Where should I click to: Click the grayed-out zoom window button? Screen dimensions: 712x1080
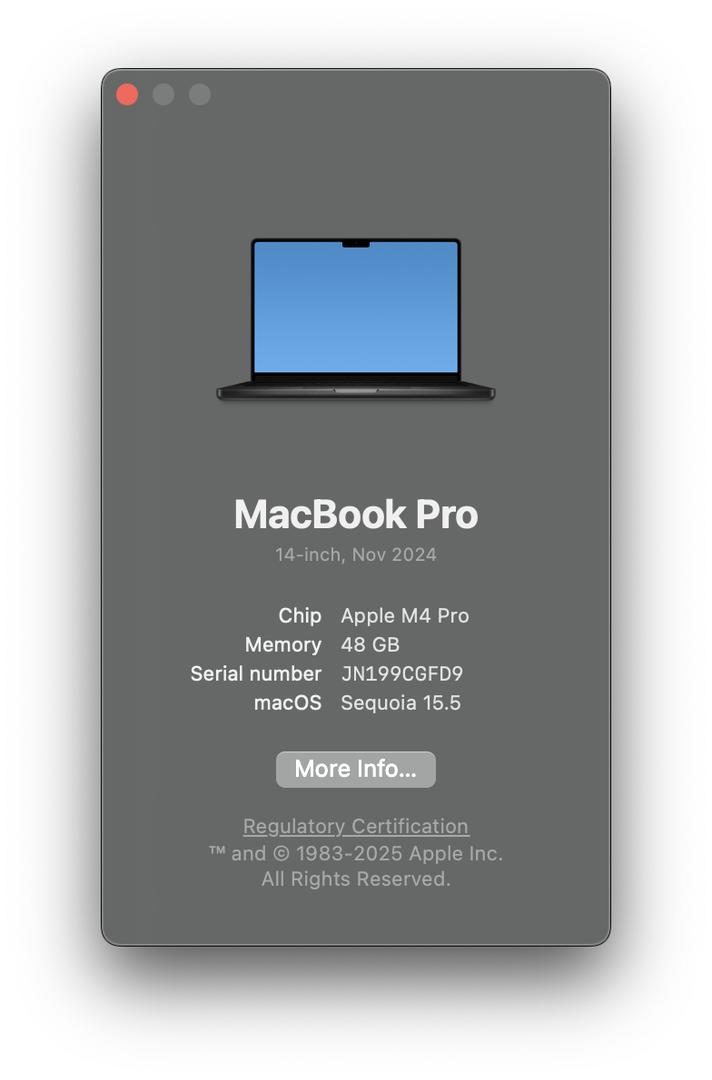coord(200,94)
